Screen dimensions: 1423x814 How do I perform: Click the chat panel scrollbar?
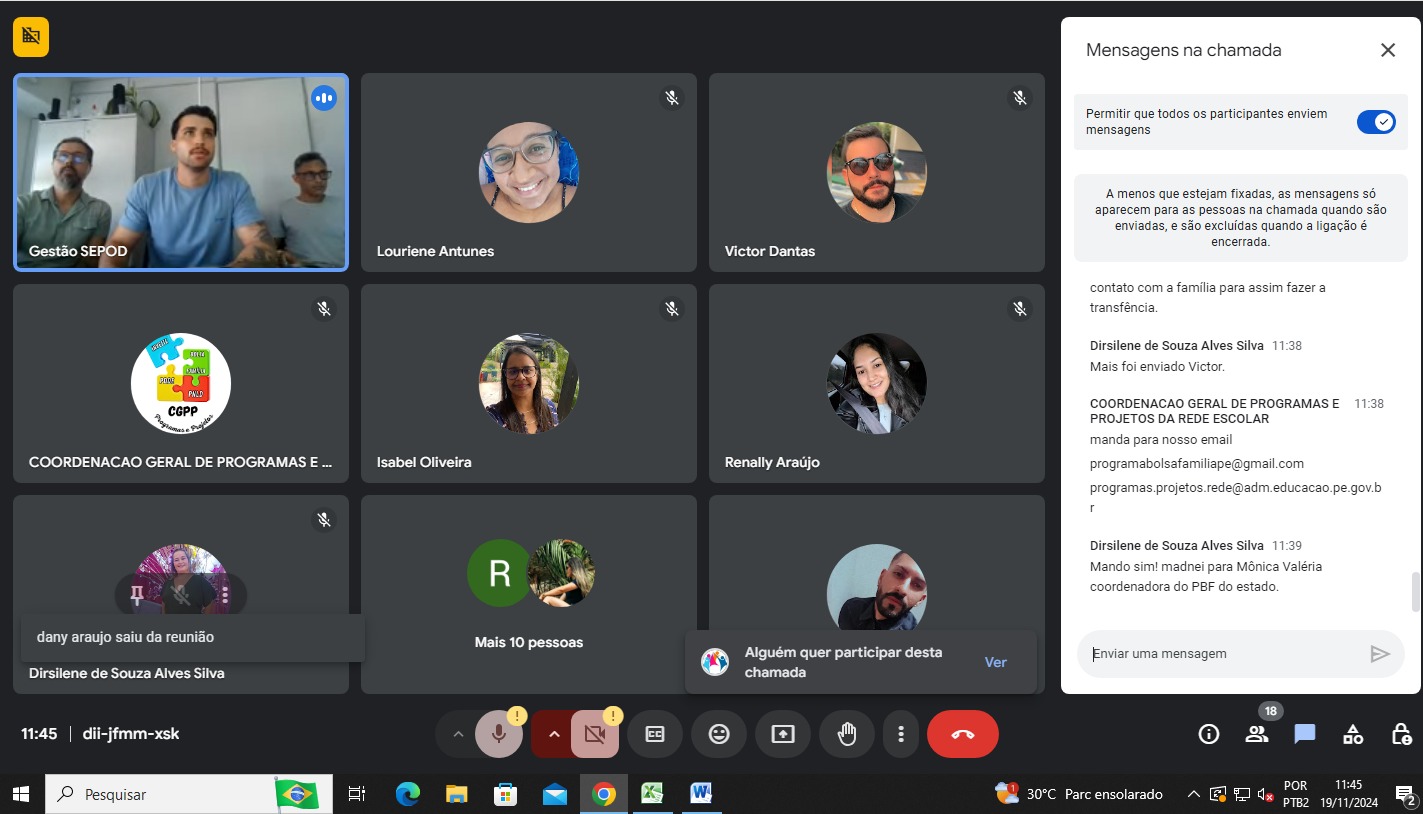[1415, 592]
